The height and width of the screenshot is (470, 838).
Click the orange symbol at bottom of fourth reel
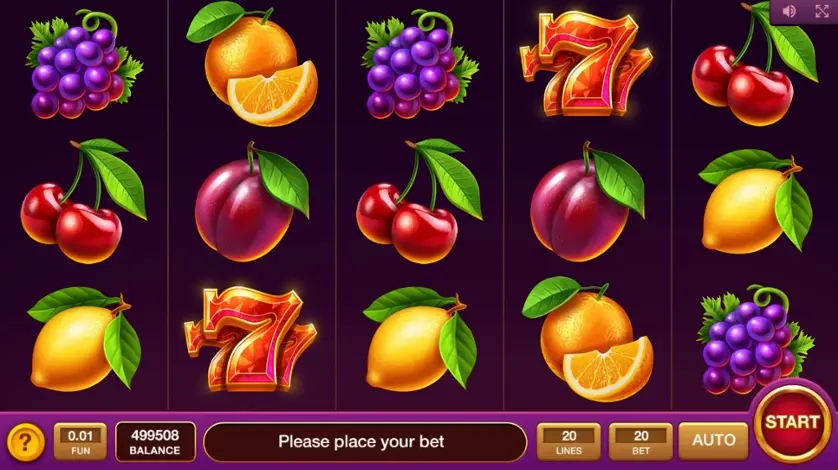pos(587,338)
